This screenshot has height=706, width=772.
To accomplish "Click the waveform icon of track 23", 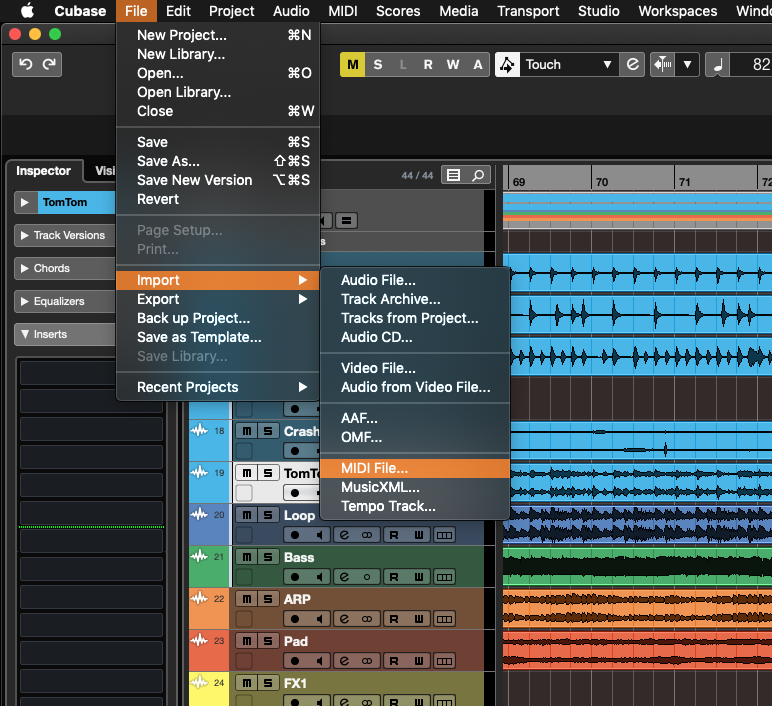I will point(199,641).
